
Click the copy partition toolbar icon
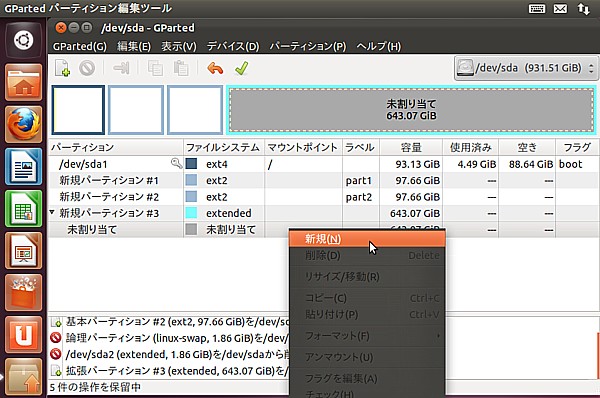coord(155,69)
